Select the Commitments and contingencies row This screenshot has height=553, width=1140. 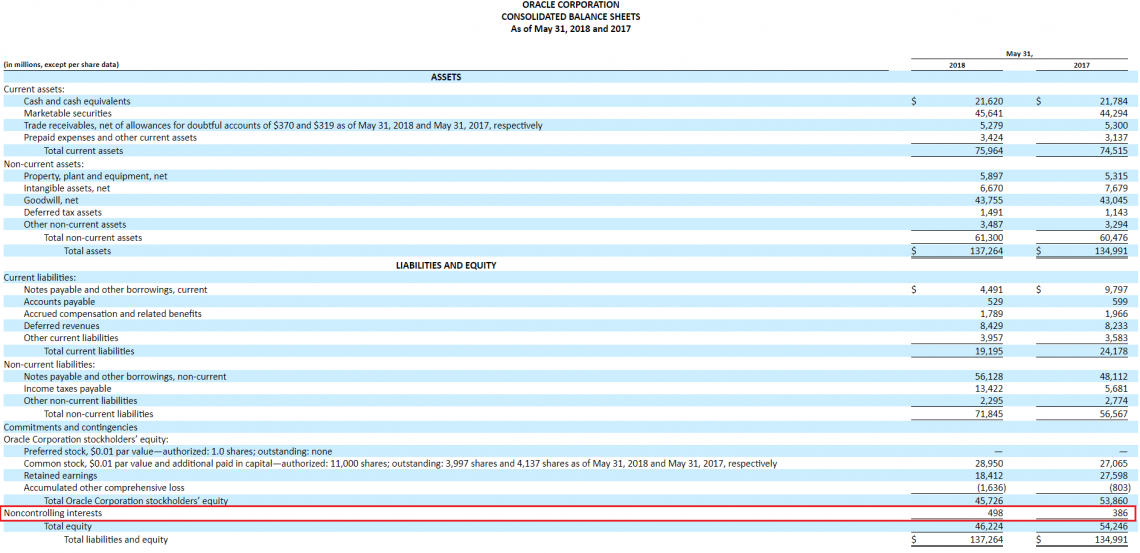click(71, 427)
